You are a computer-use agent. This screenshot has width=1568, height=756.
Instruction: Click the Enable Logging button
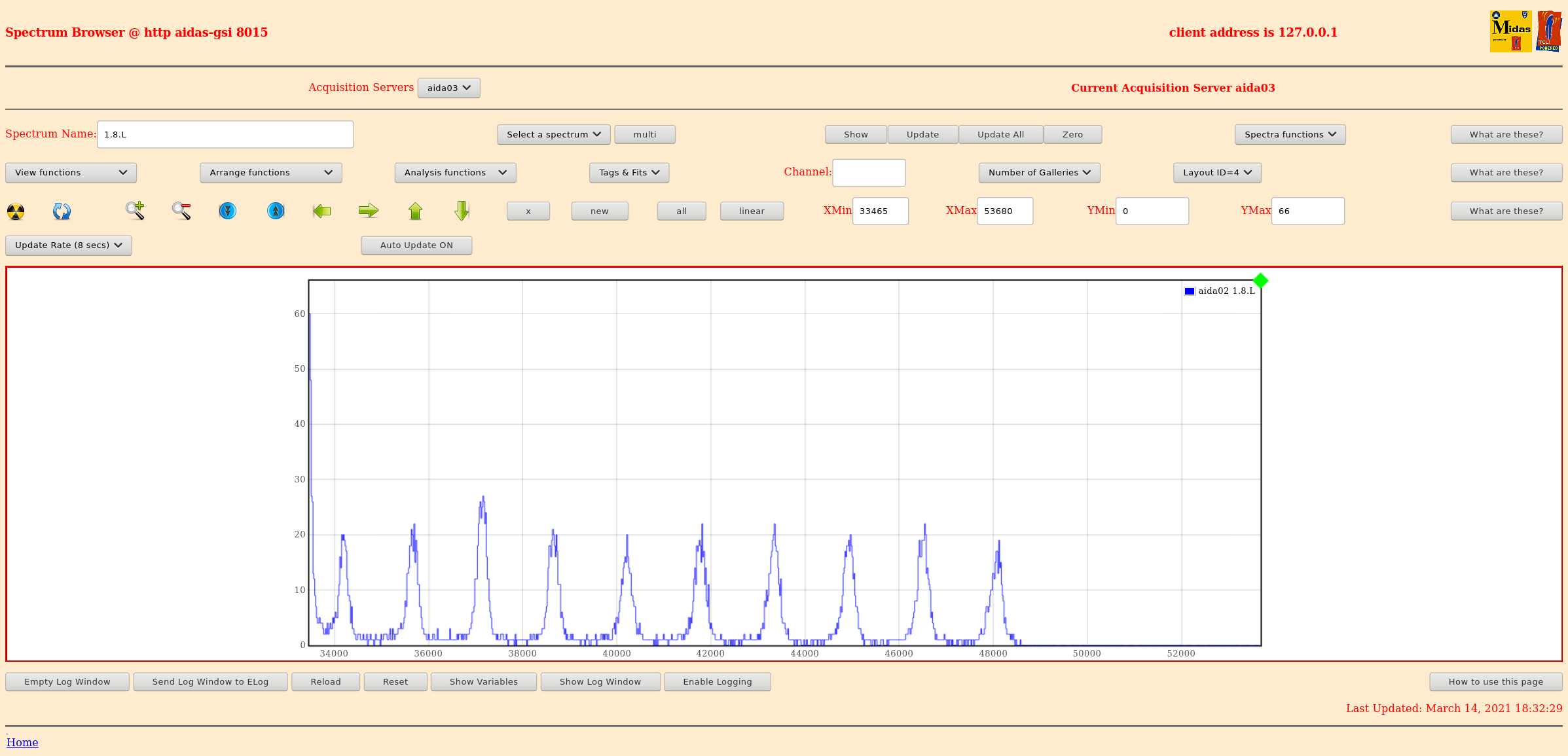[x=717, y=681]
